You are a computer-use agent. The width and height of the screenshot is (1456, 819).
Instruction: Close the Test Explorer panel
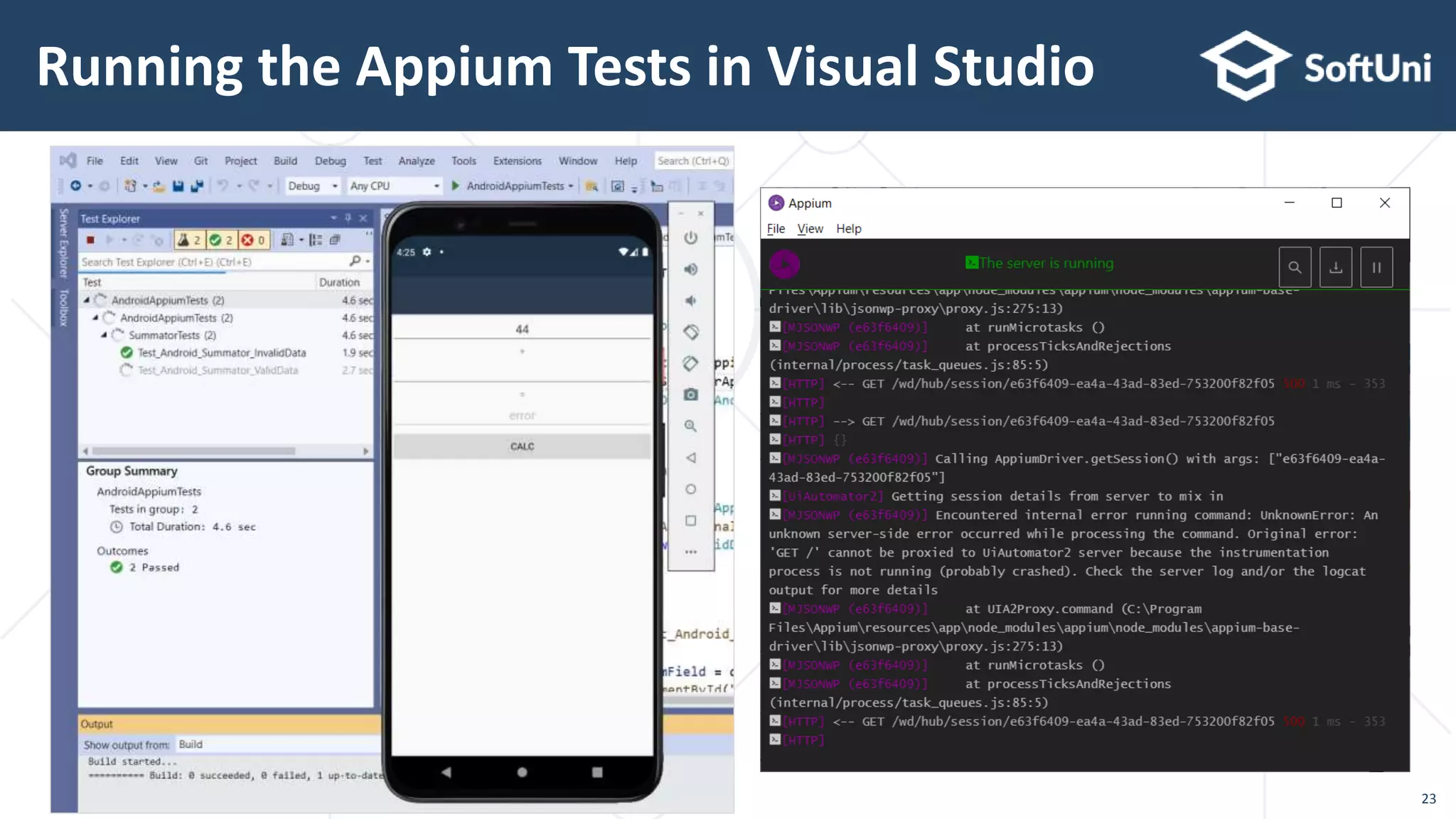tap(363, 218)
